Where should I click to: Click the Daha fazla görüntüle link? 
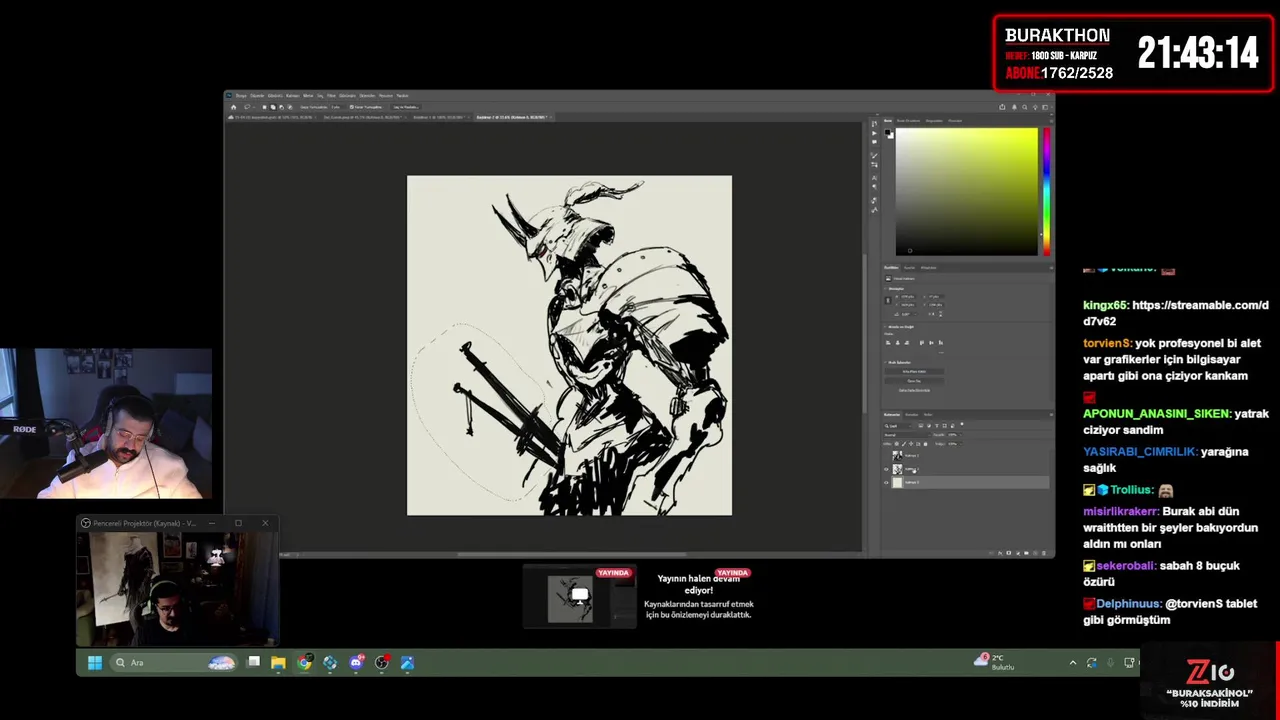pyautogui.click(x=914, y=390)
